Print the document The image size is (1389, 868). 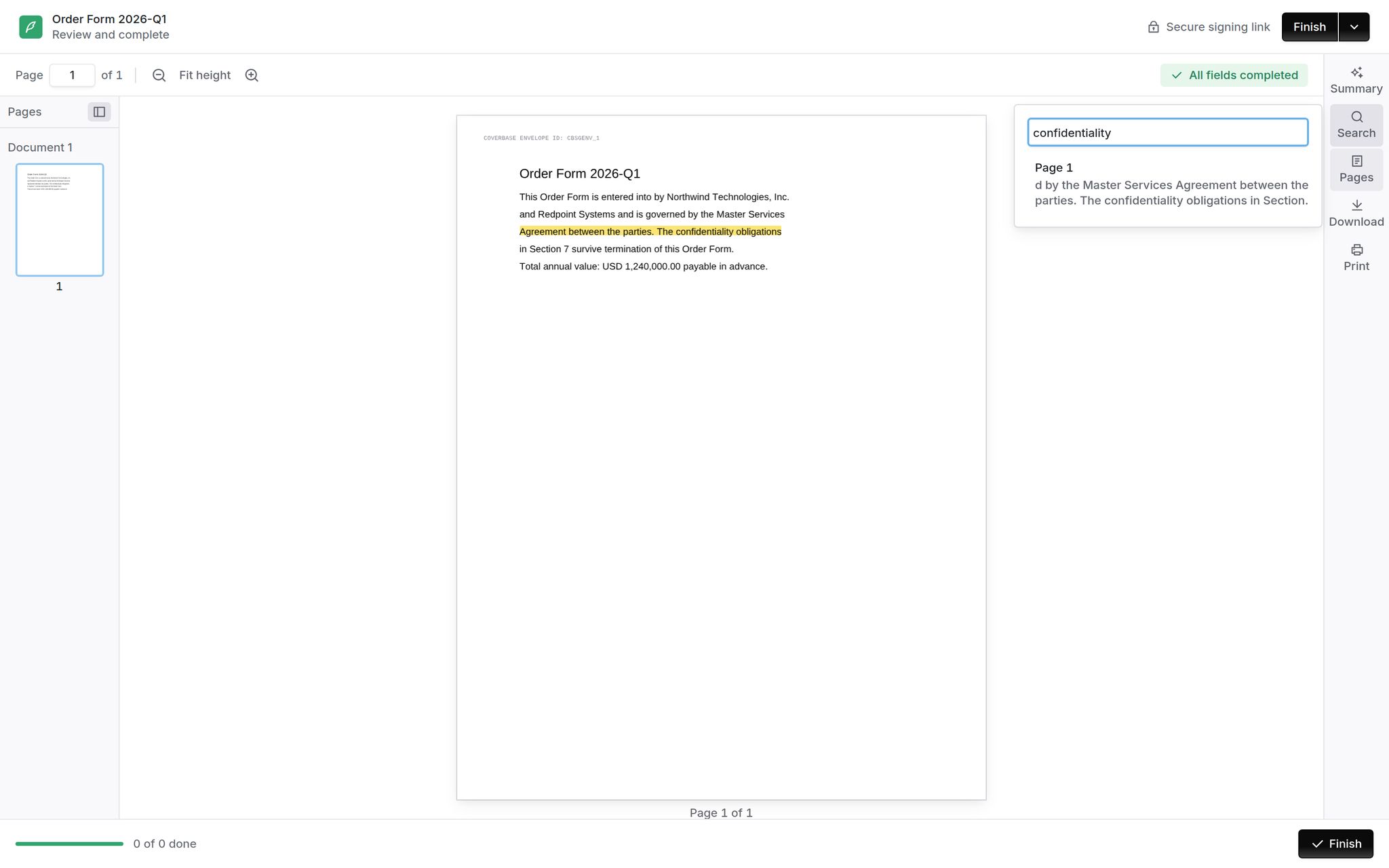[x=1356, y=258]
